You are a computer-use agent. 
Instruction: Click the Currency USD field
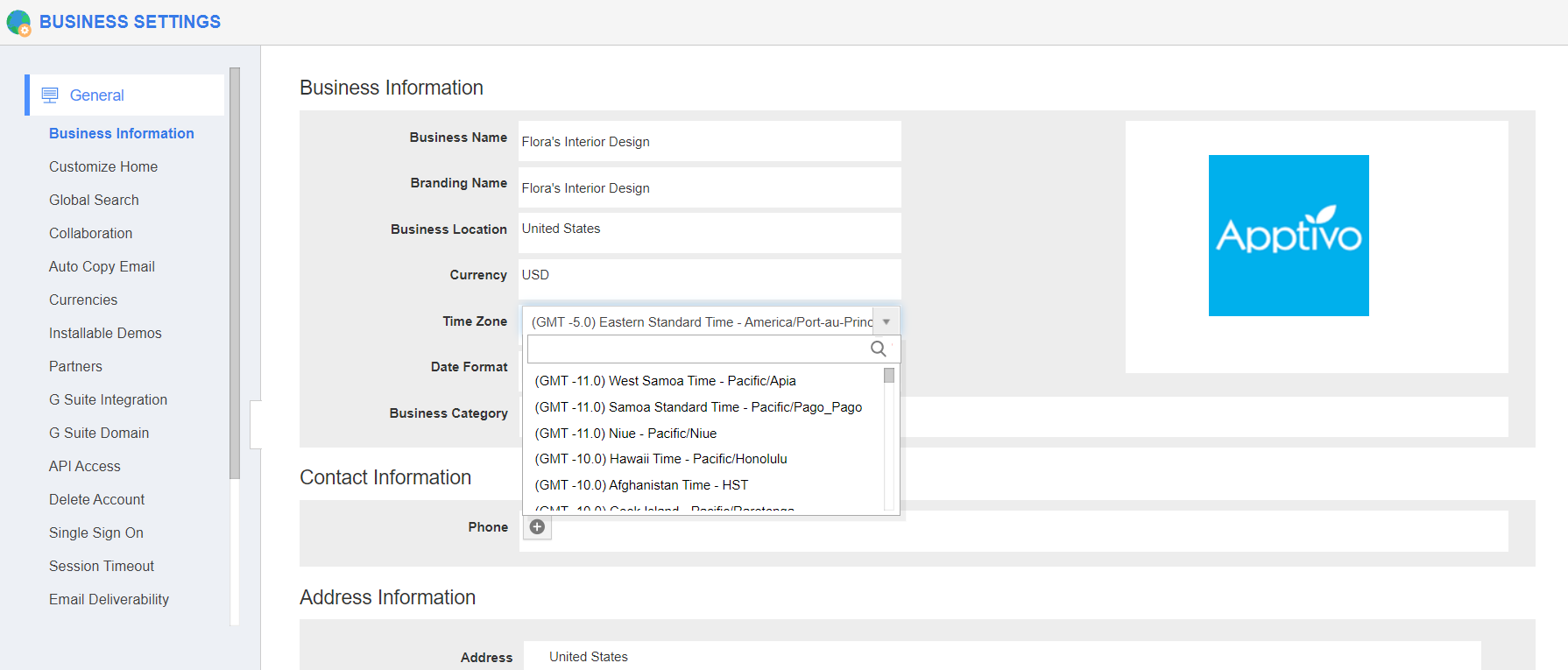click(x=710, y=279)
